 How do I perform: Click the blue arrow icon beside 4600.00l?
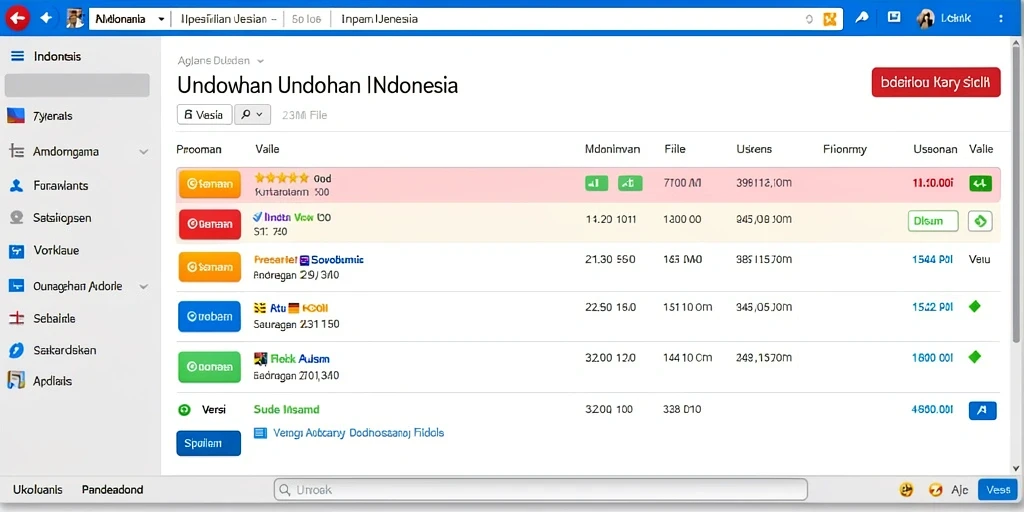(x=982, y=410)
